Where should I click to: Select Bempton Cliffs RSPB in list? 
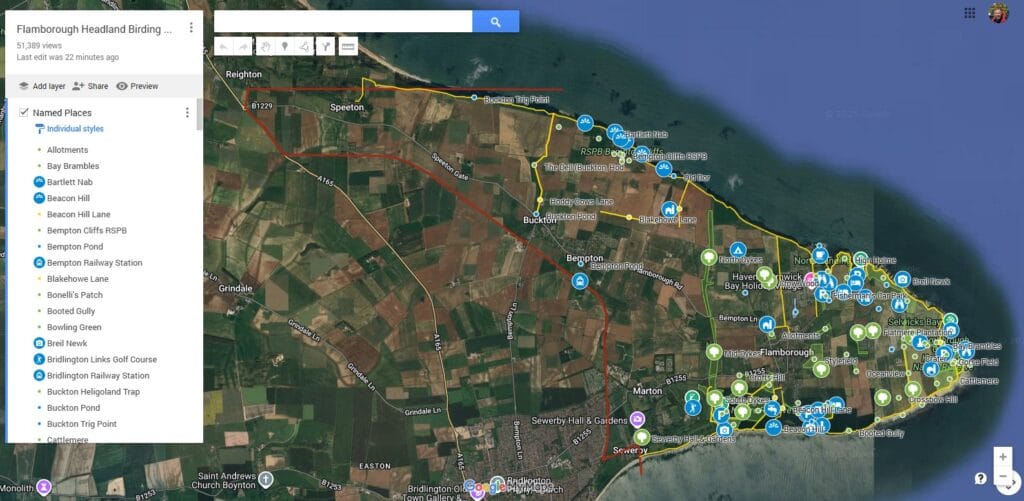86,230
